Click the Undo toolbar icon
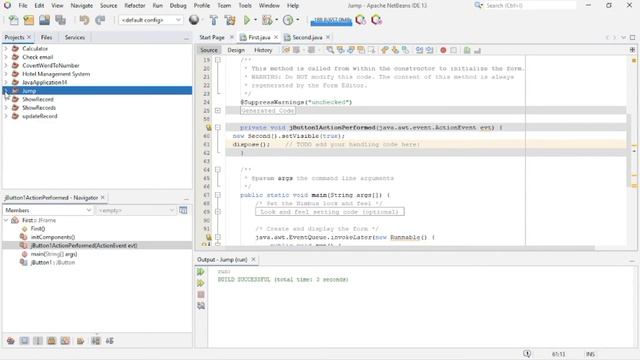This screenshot has width=640, height=360. pos(84,20)
